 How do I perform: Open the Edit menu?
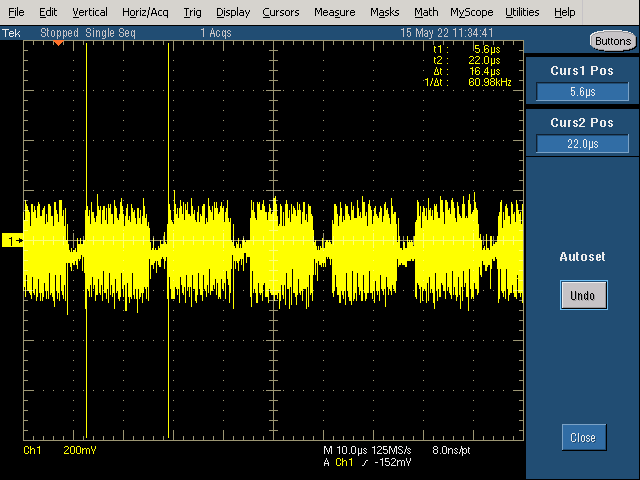[x=48, y=12]
